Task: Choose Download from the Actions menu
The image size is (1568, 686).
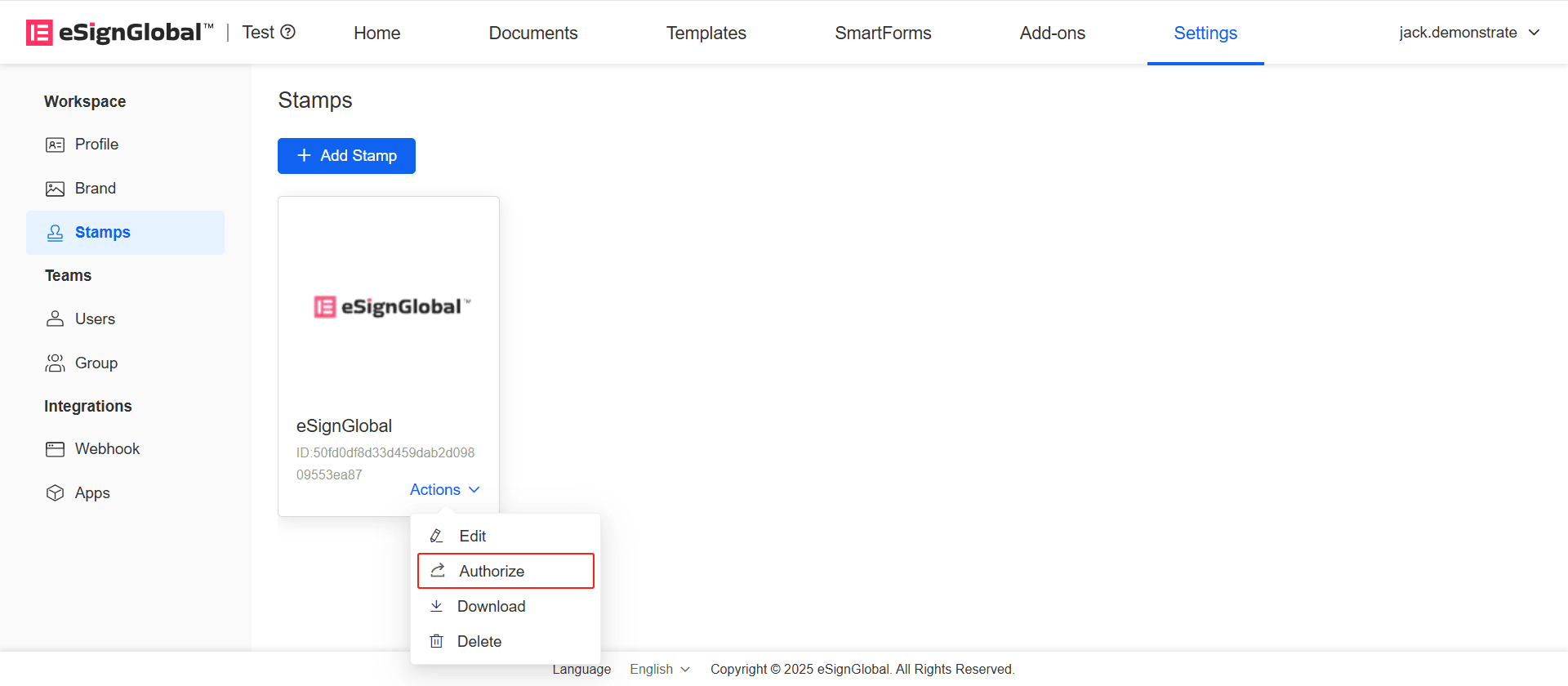Action: tap(506, 606)
